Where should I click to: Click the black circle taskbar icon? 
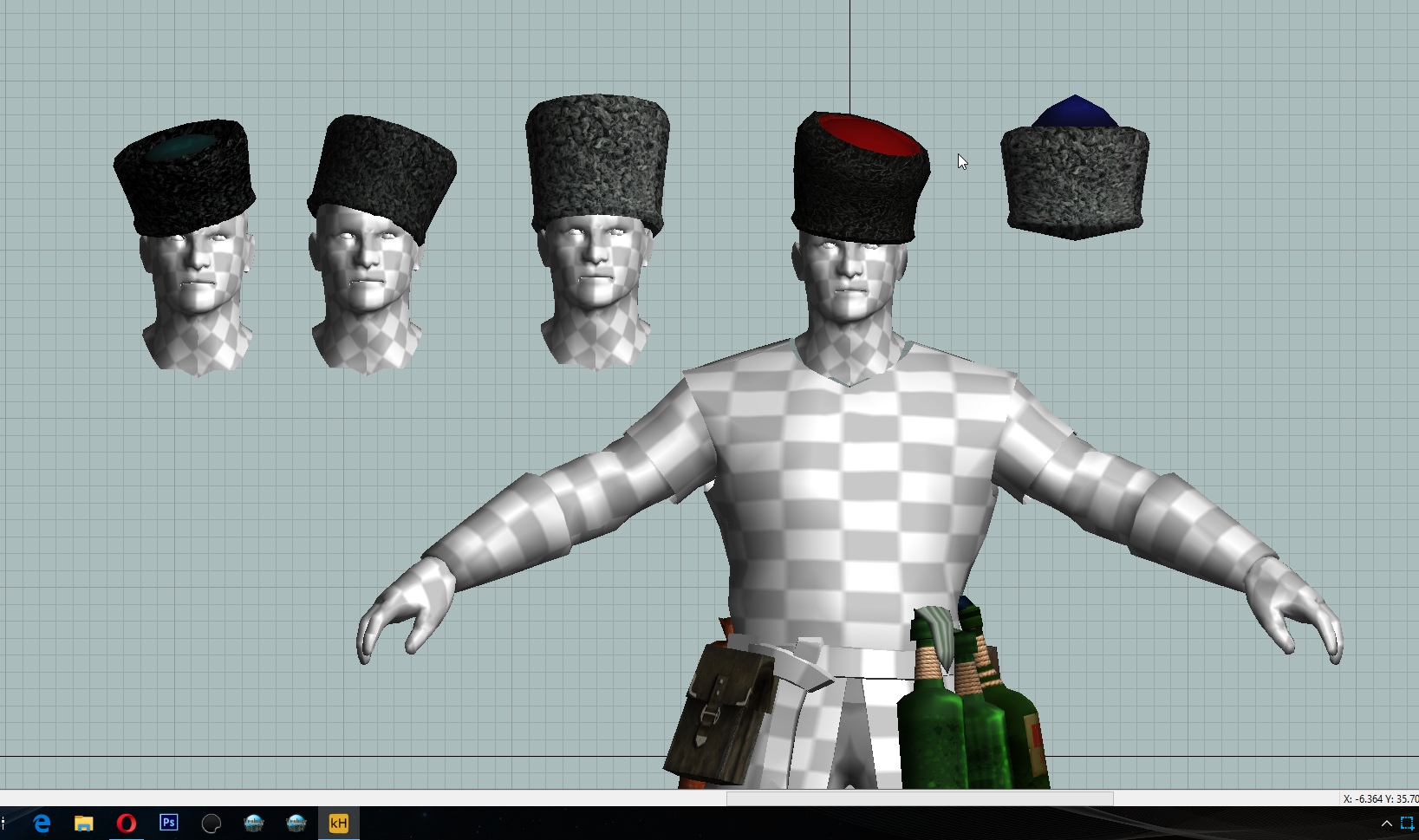[x=211, y=823]
